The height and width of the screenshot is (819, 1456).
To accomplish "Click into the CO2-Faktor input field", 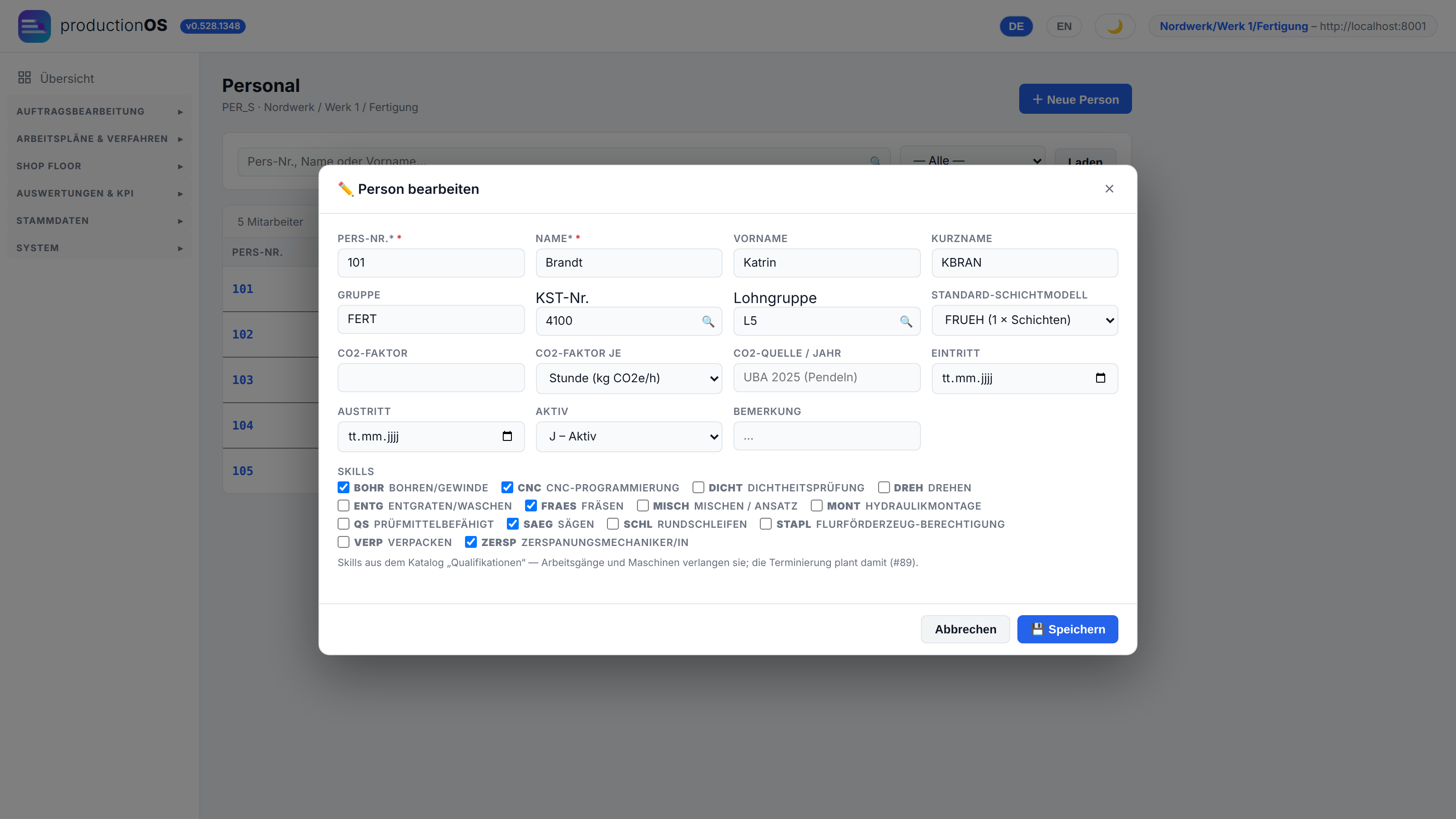I will tap(431, 378).
